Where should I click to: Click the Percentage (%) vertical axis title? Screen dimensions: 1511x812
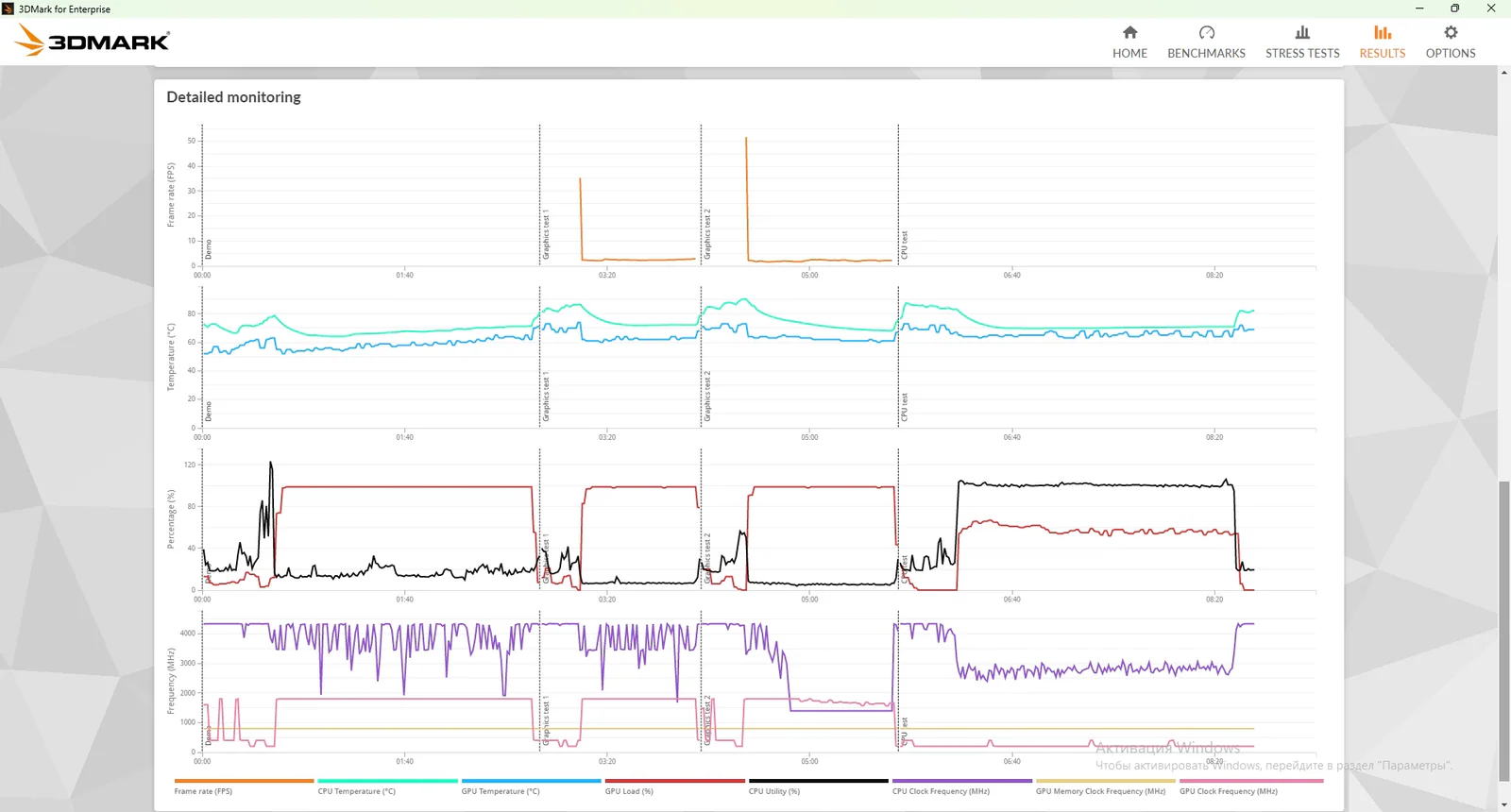pos(171,519)
